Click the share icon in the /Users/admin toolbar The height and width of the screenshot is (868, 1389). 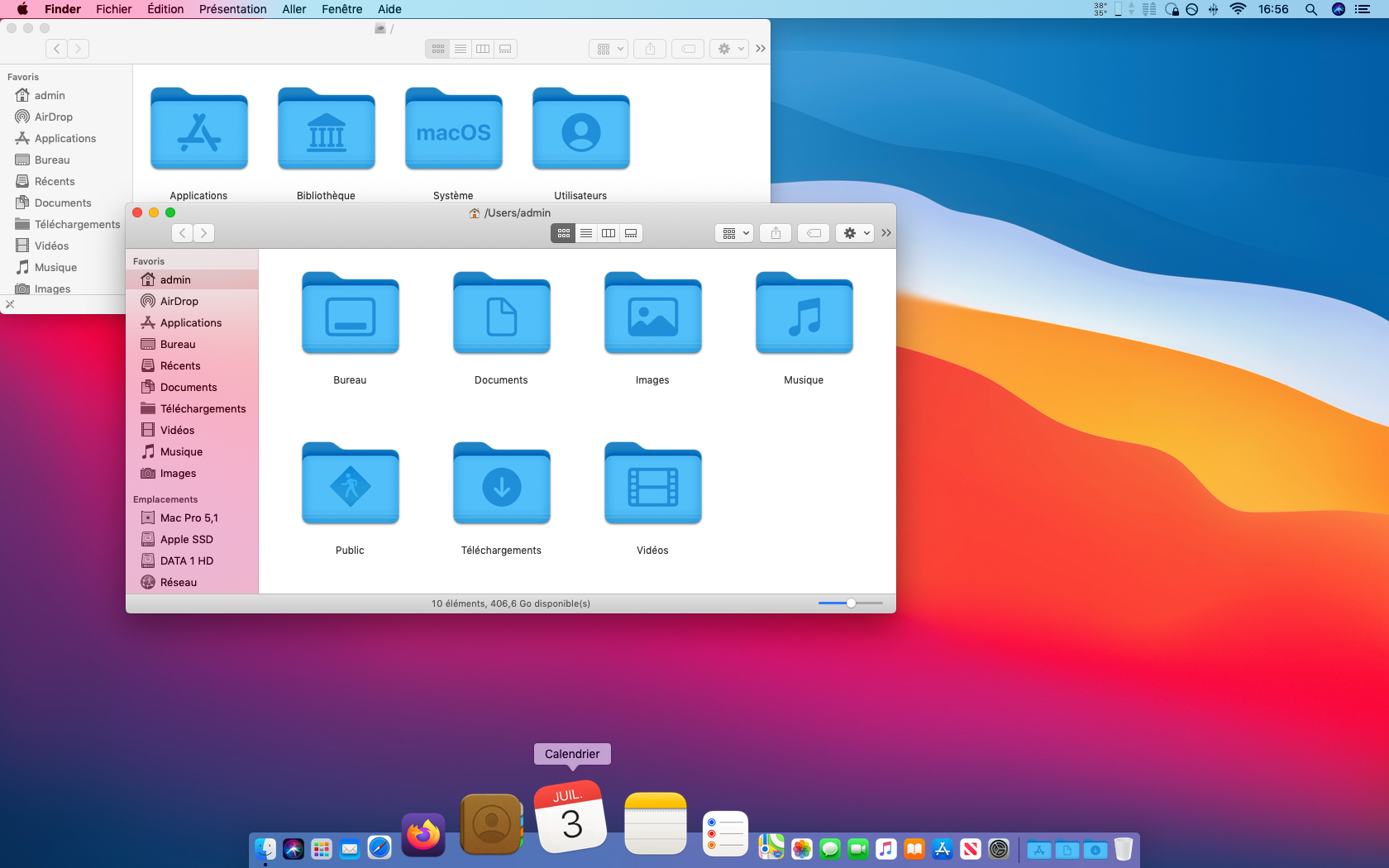tap(776, 233)
